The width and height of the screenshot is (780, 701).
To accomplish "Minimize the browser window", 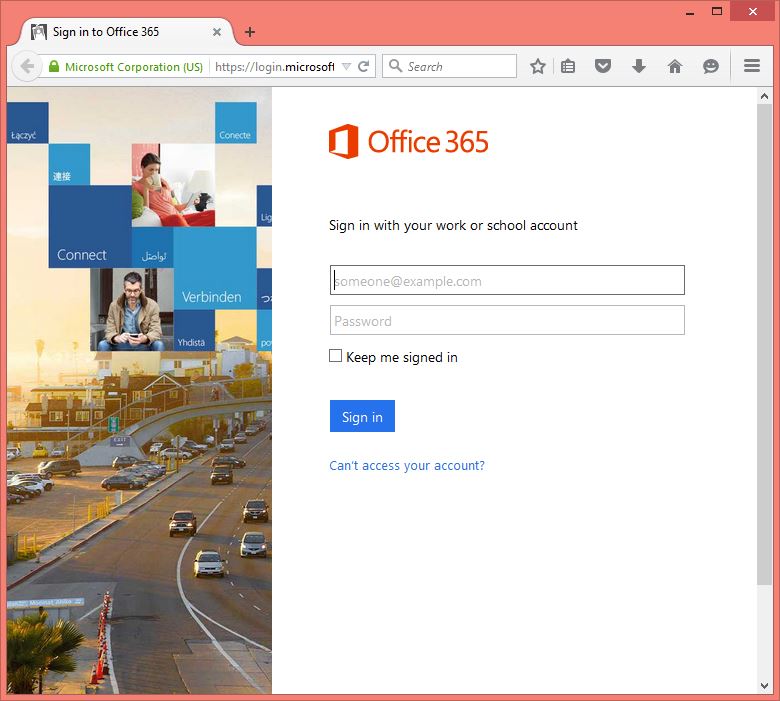I will [690, 12].
